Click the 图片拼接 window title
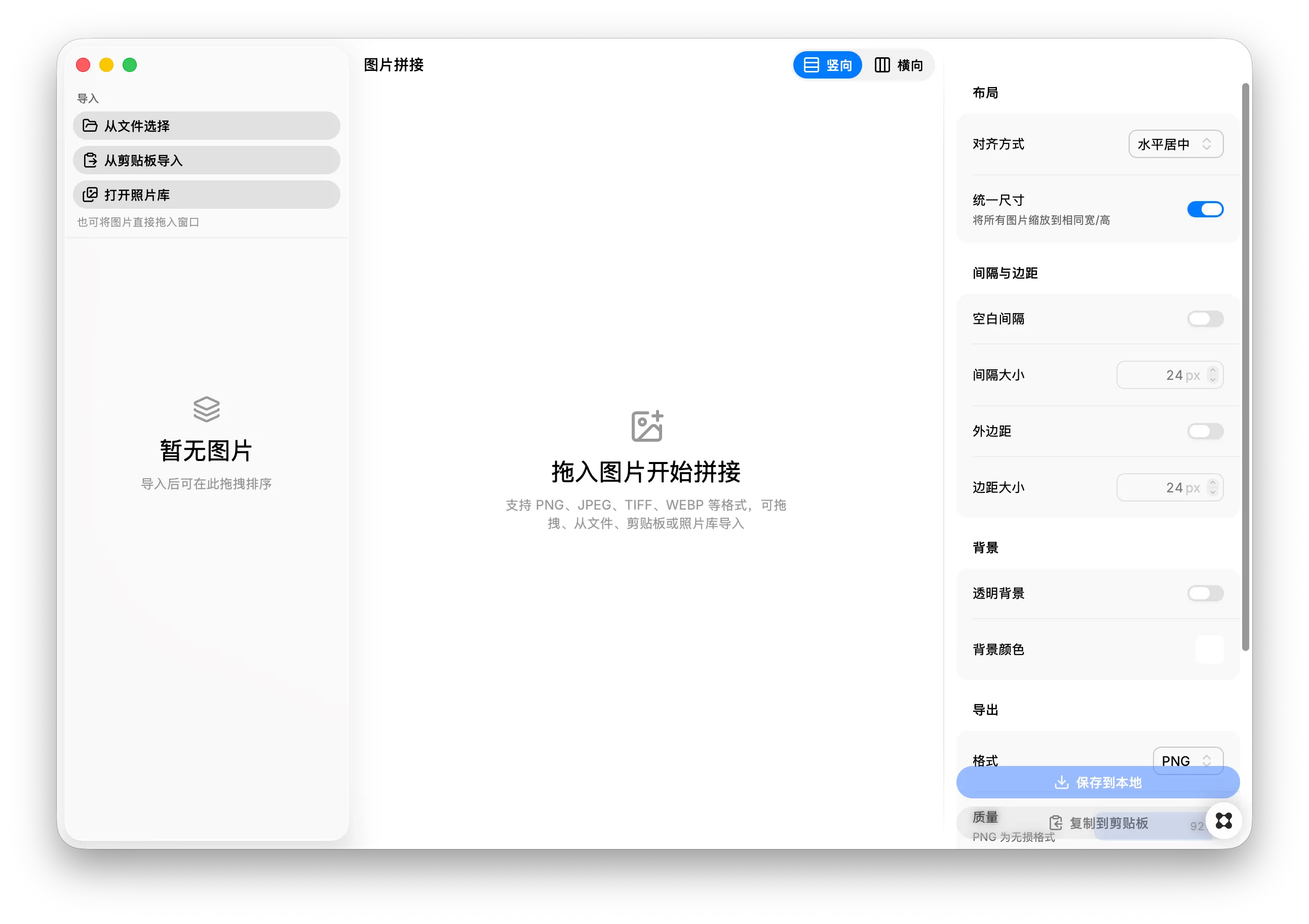The width and height of the screenshot is (1309, 924). pyautogui.click(x=394, y=64)
